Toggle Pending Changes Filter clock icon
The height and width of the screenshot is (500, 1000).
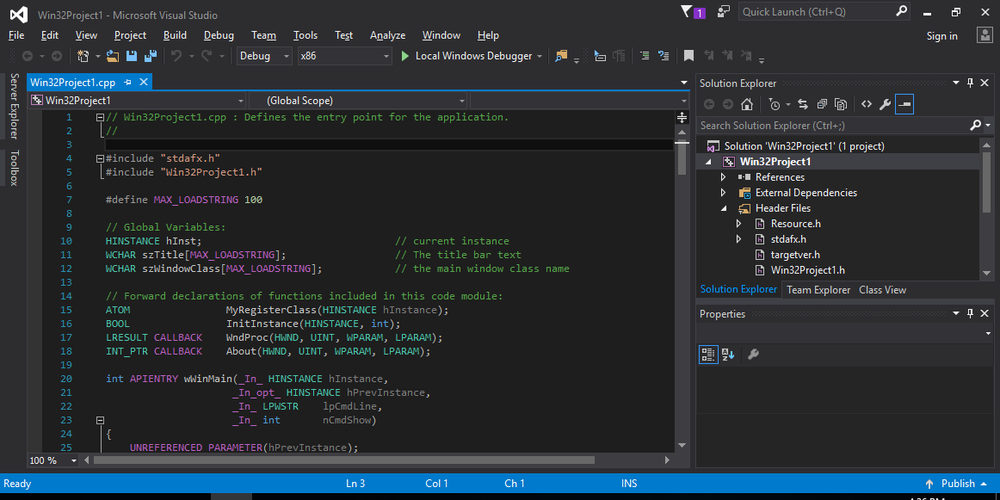coord(774,105)
